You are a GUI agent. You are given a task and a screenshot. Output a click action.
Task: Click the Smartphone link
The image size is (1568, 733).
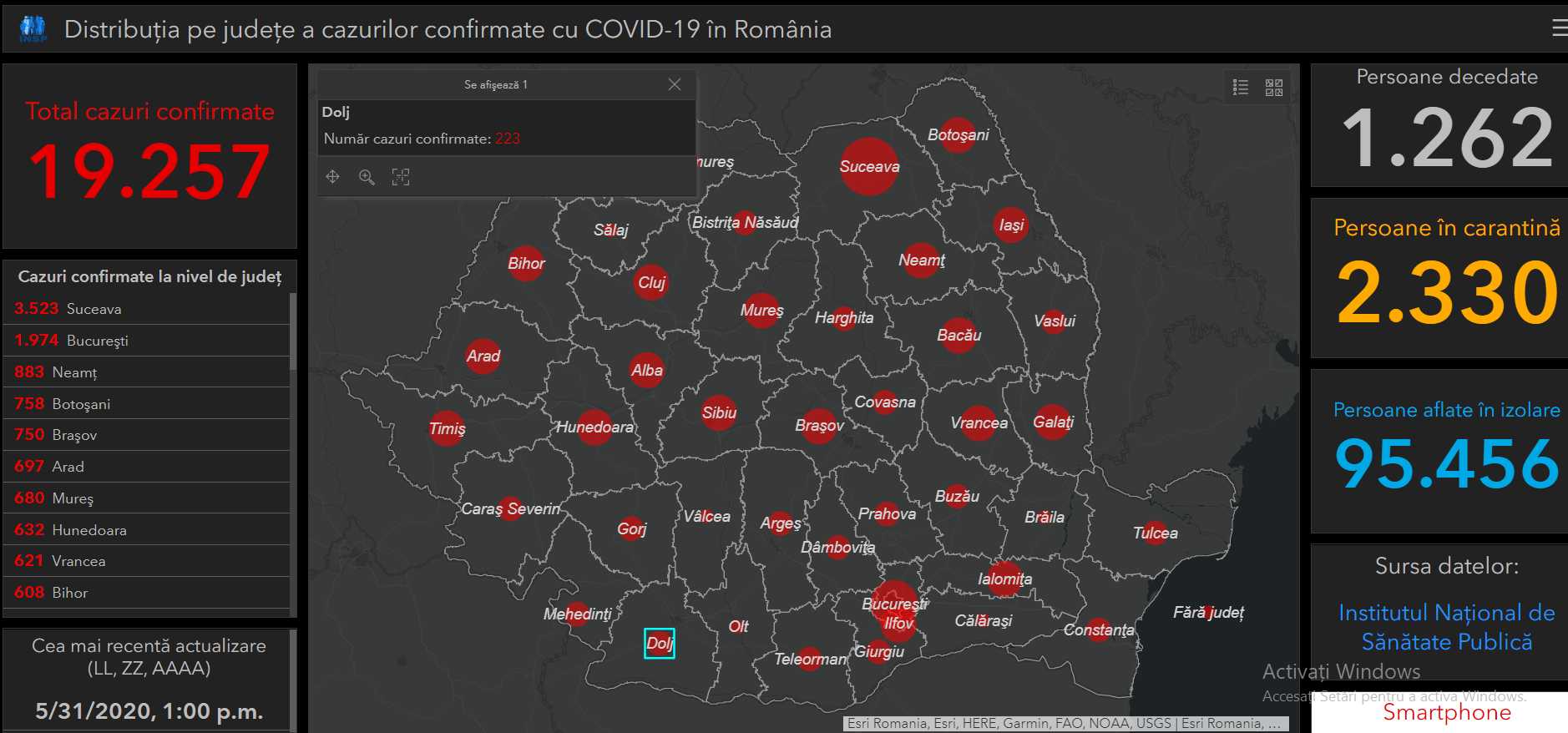pyautogui.click(x=1446, y=712)
